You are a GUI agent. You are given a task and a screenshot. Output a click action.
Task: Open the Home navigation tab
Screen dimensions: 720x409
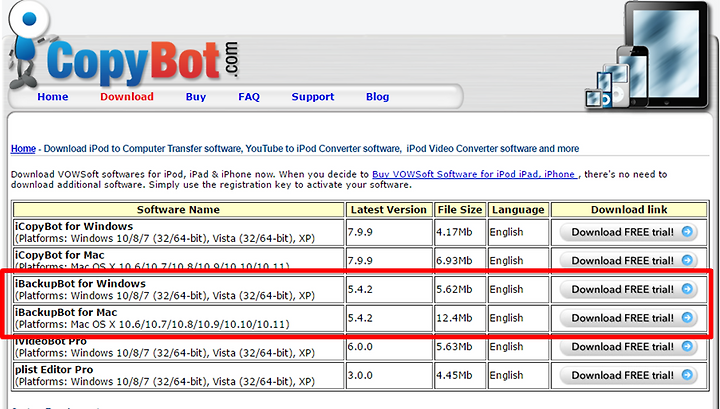pos(53,97)
